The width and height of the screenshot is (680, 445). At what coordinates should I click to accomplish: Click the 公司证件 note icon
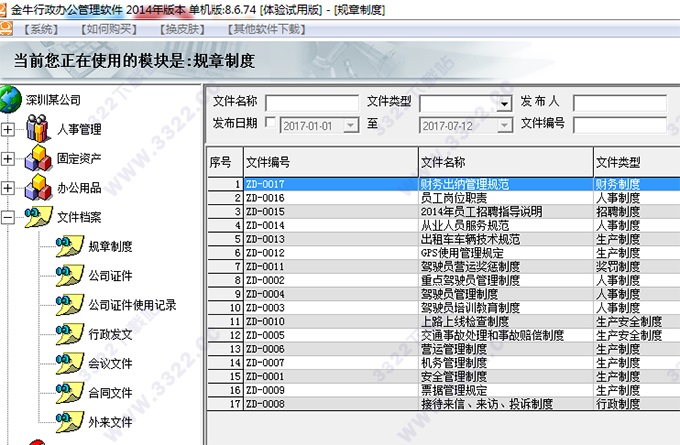pos(69,275)
